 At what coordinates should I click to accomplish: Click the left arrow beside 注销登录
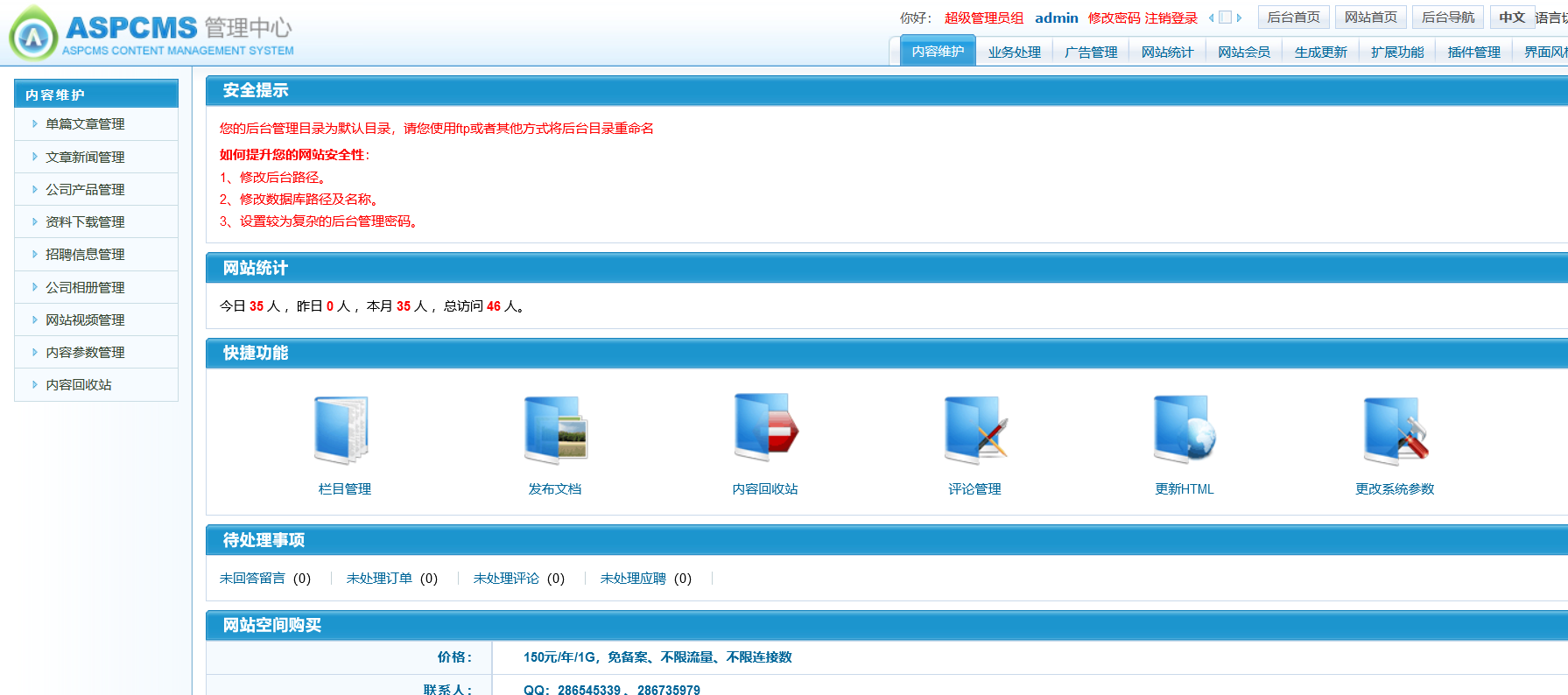pos(1212,18)
